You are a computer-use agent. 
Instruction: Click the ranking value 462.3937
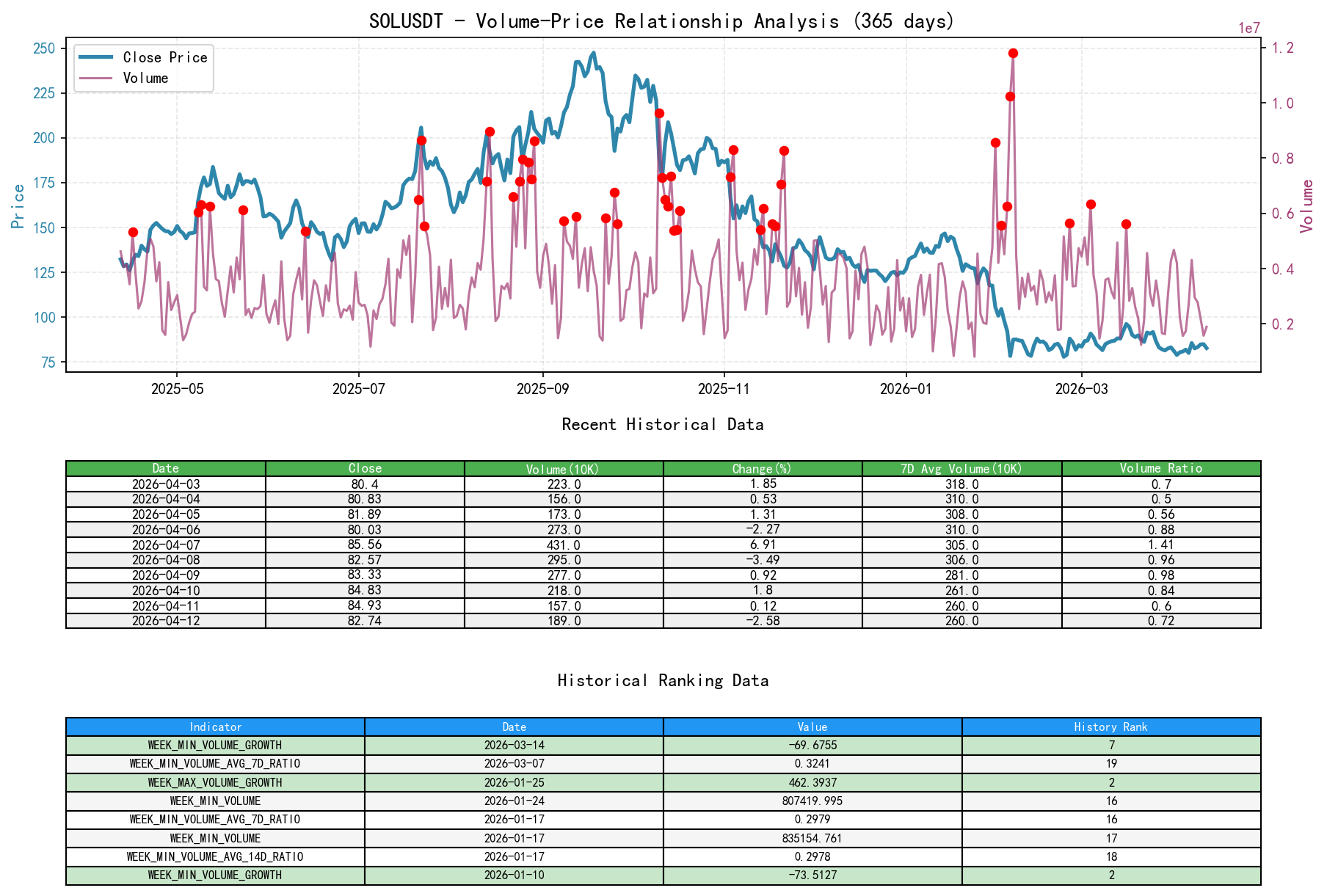click(812, 782)
